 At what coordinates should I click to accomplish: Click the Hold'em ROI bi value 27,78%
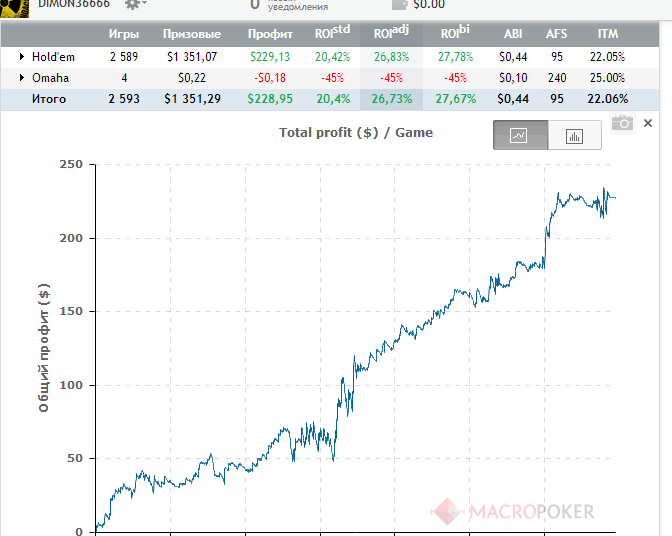coord(455,57)
